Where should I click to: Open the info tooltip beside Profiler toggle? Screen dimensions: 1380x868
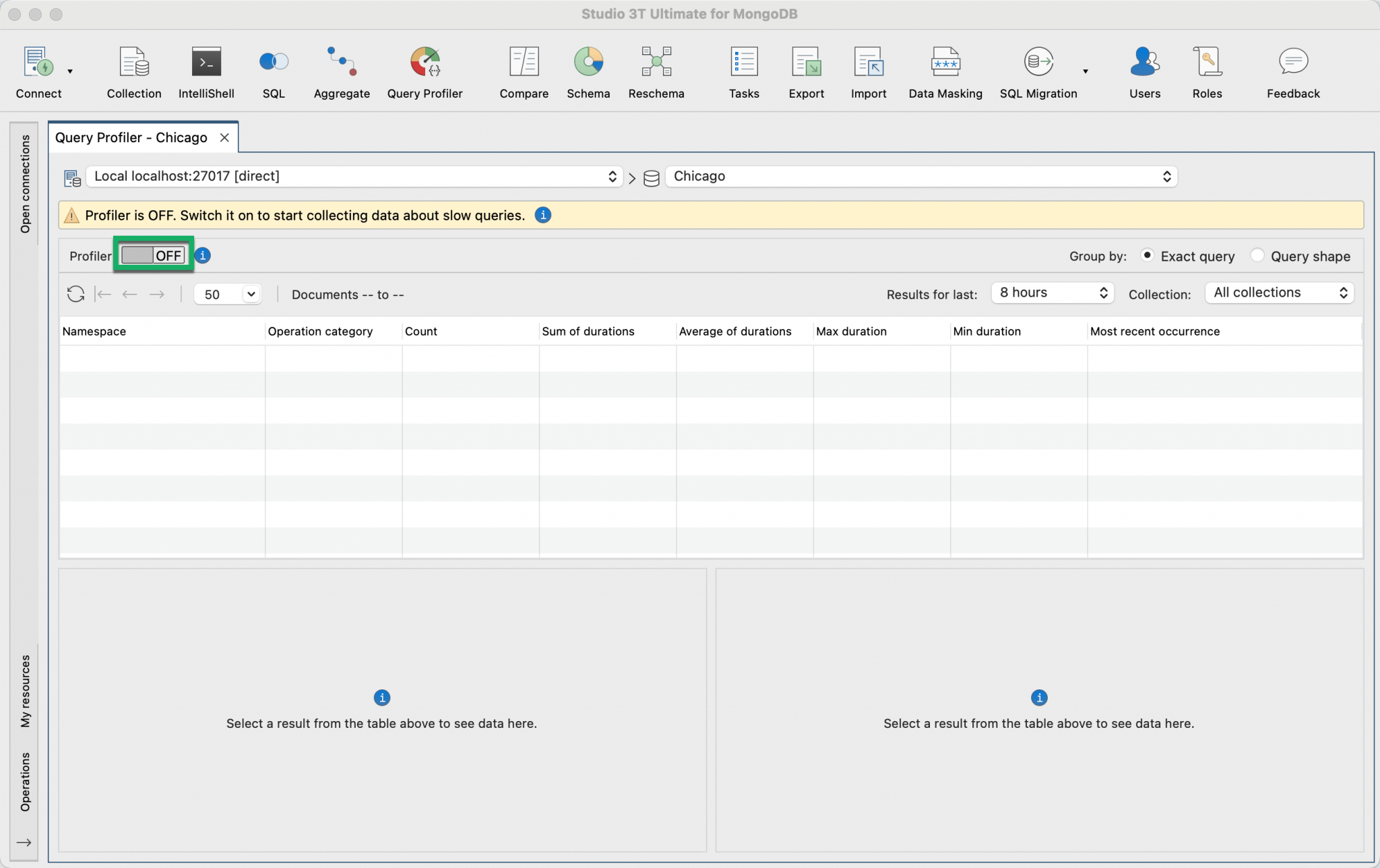(x=203, y=255)
